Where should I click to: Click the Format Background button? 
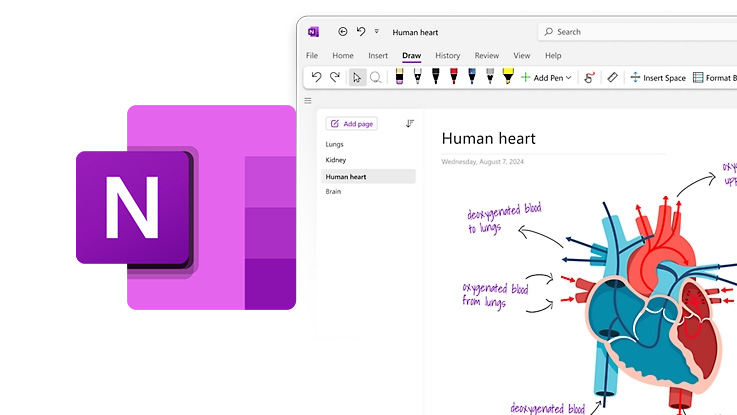[715, 78]
